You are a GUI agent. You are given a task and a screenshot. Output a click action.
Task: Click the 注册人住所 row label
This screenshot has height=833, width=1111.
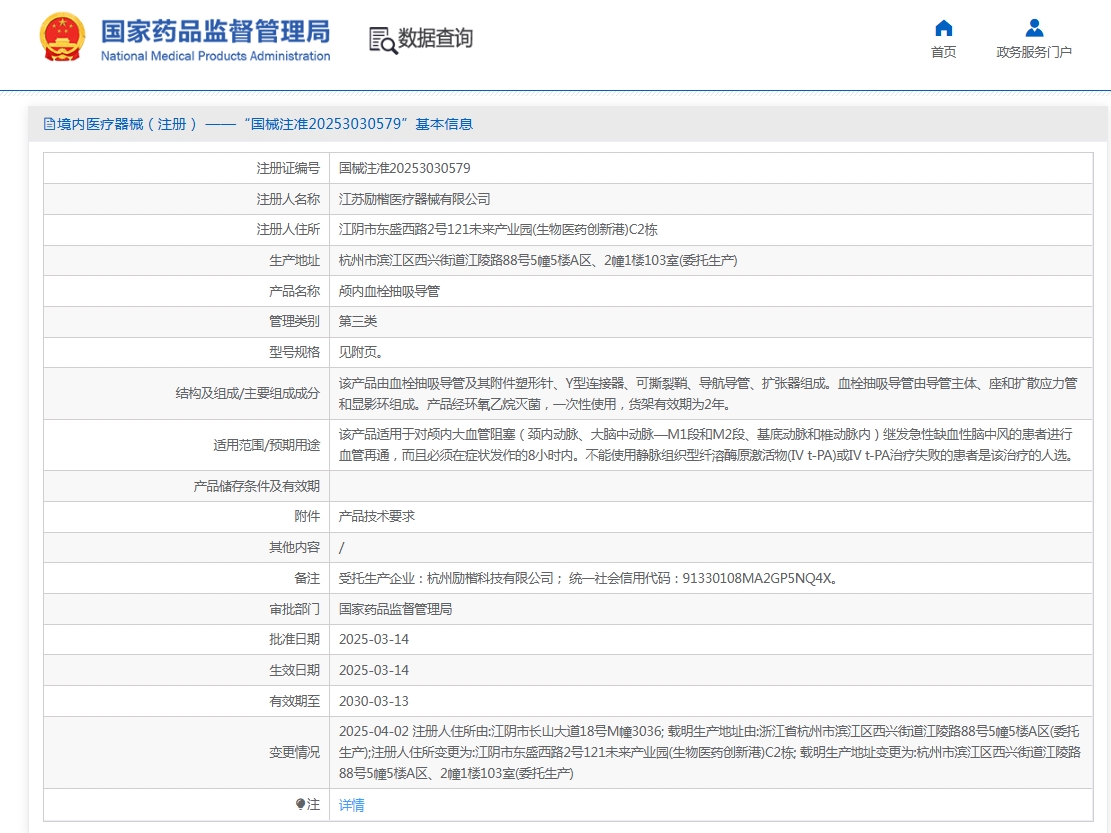[288, 230]
